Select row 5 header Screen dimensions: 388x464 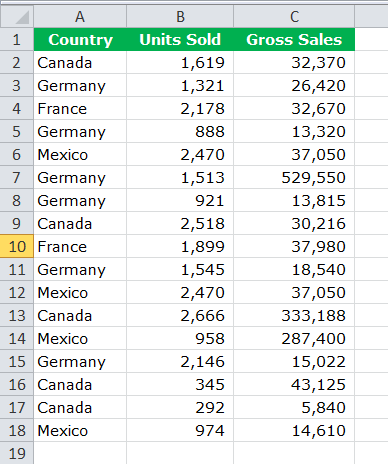17,131
